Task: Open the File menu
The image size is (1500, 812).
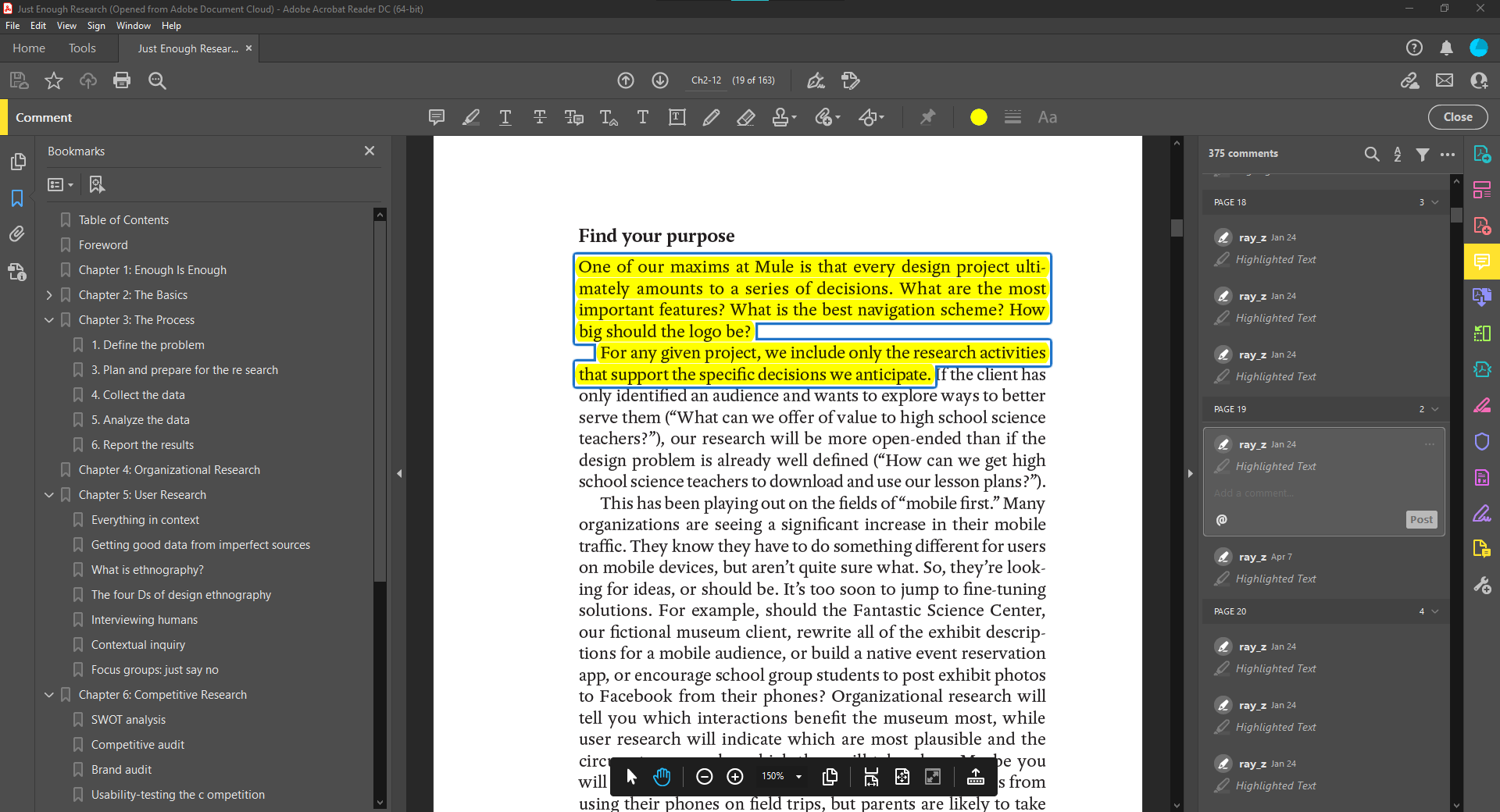Action: click(12, 26)
